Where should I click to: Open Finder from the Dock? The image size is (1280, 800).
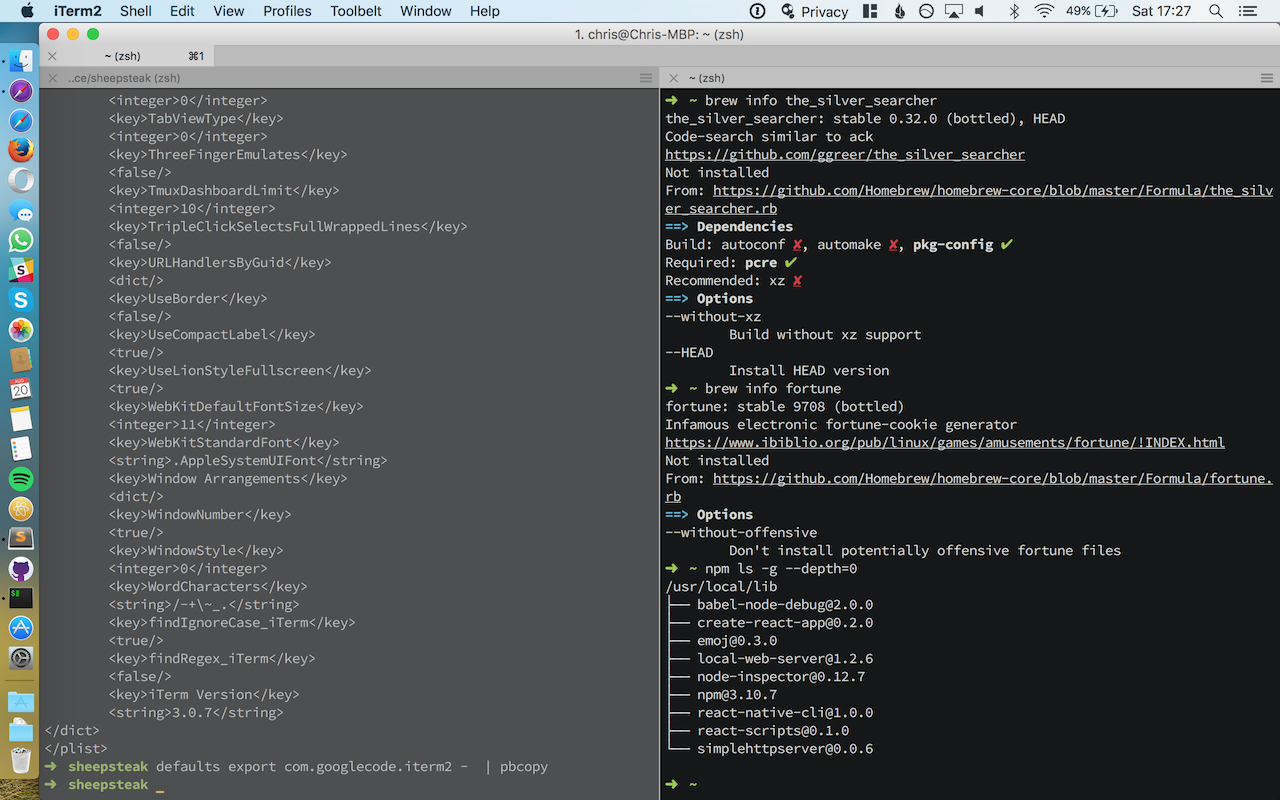[21, 61]
